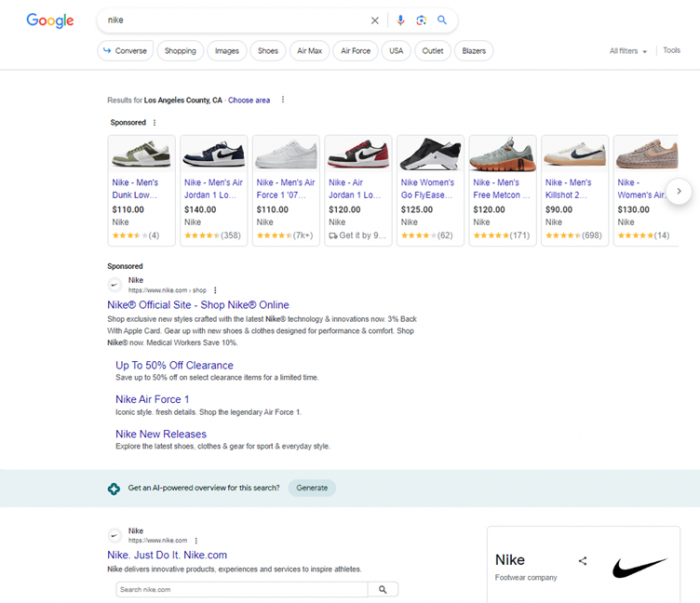Screen dimensions: 700x603
Task: Click the $90.00 price on Killshot 2
Action: 559,210
